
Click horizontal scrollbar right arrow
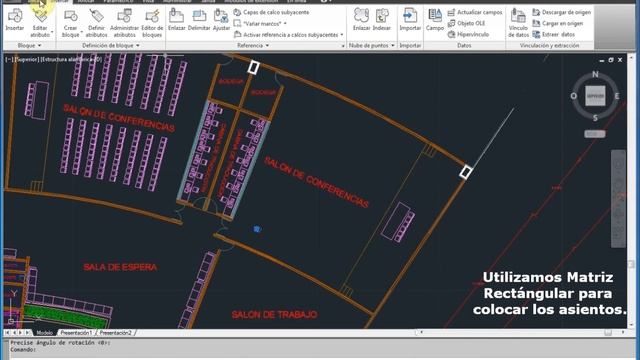click(623, 333)
